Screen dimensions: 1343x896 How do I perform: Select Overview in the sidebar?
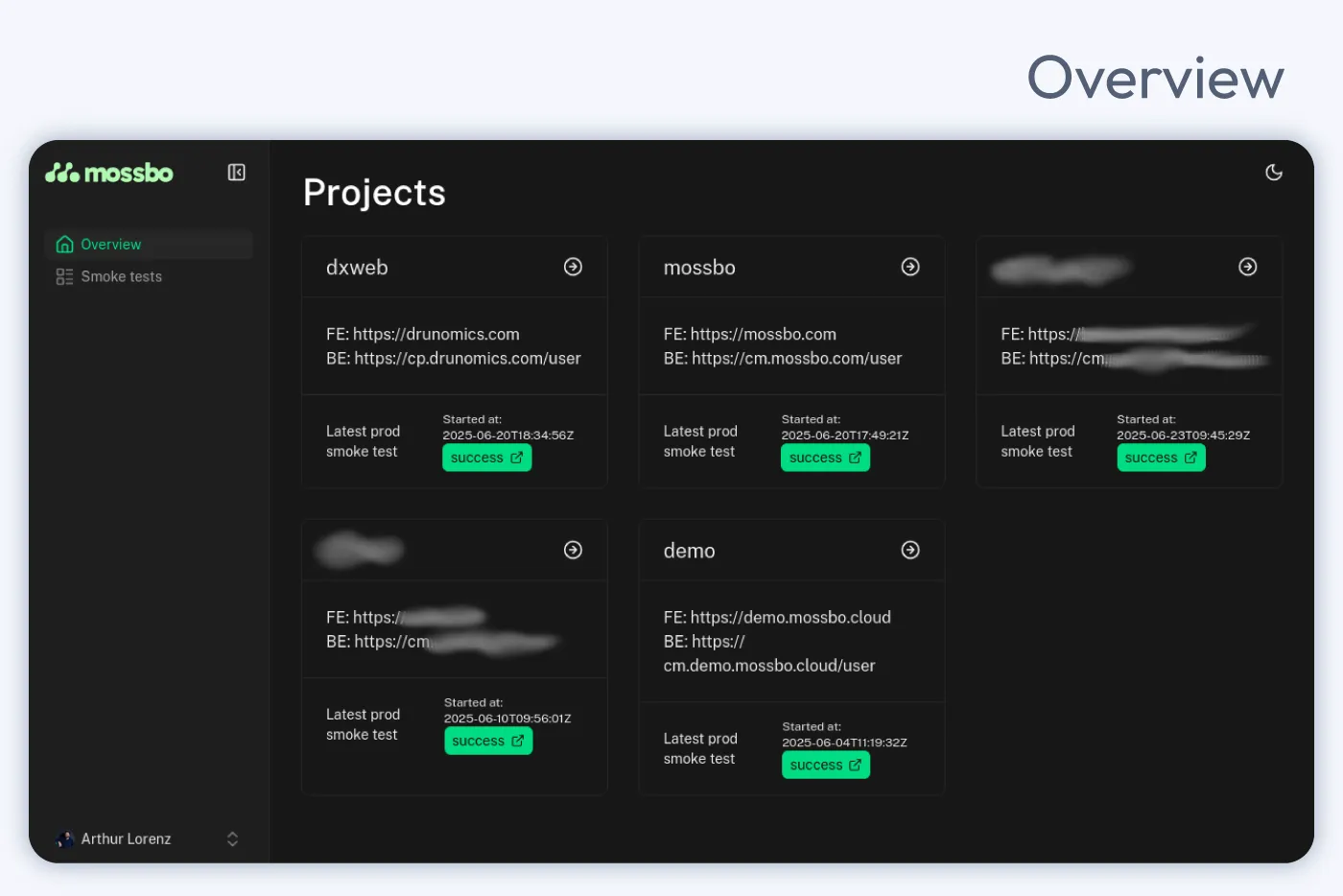point(110,244)
